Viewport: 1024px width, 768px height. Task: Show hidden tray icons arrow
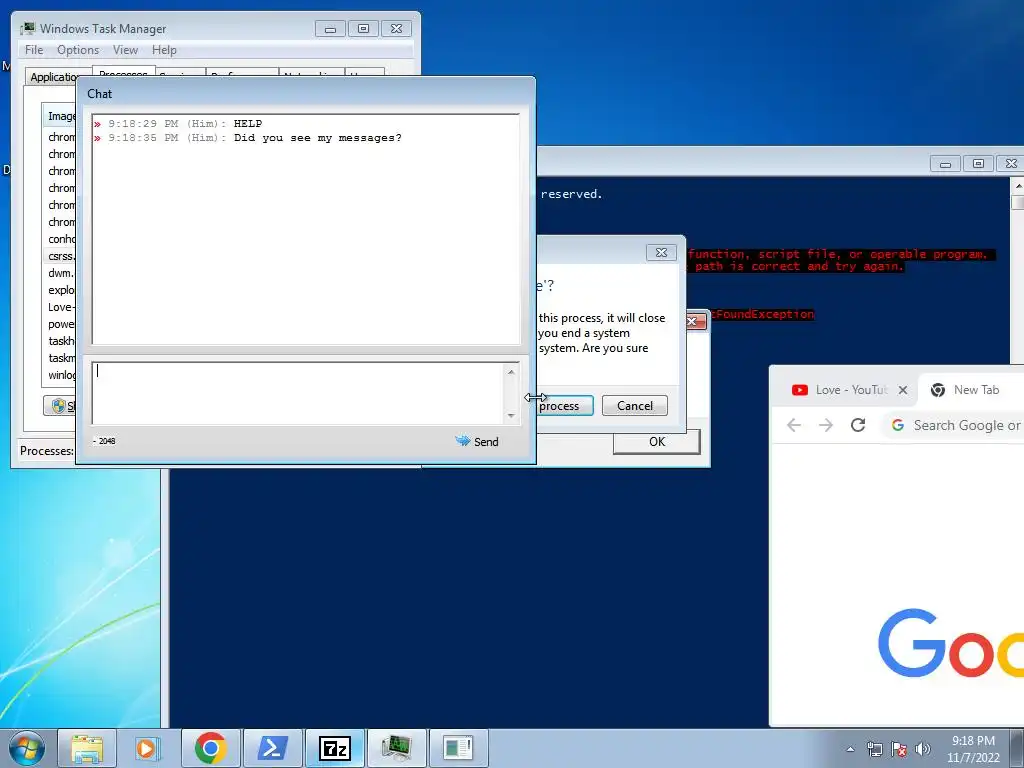point(850,749)
